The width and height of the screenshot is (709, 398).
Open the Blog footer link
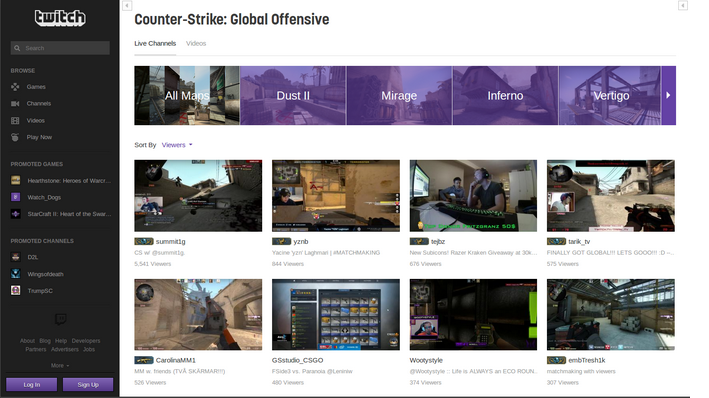[45, 341]
